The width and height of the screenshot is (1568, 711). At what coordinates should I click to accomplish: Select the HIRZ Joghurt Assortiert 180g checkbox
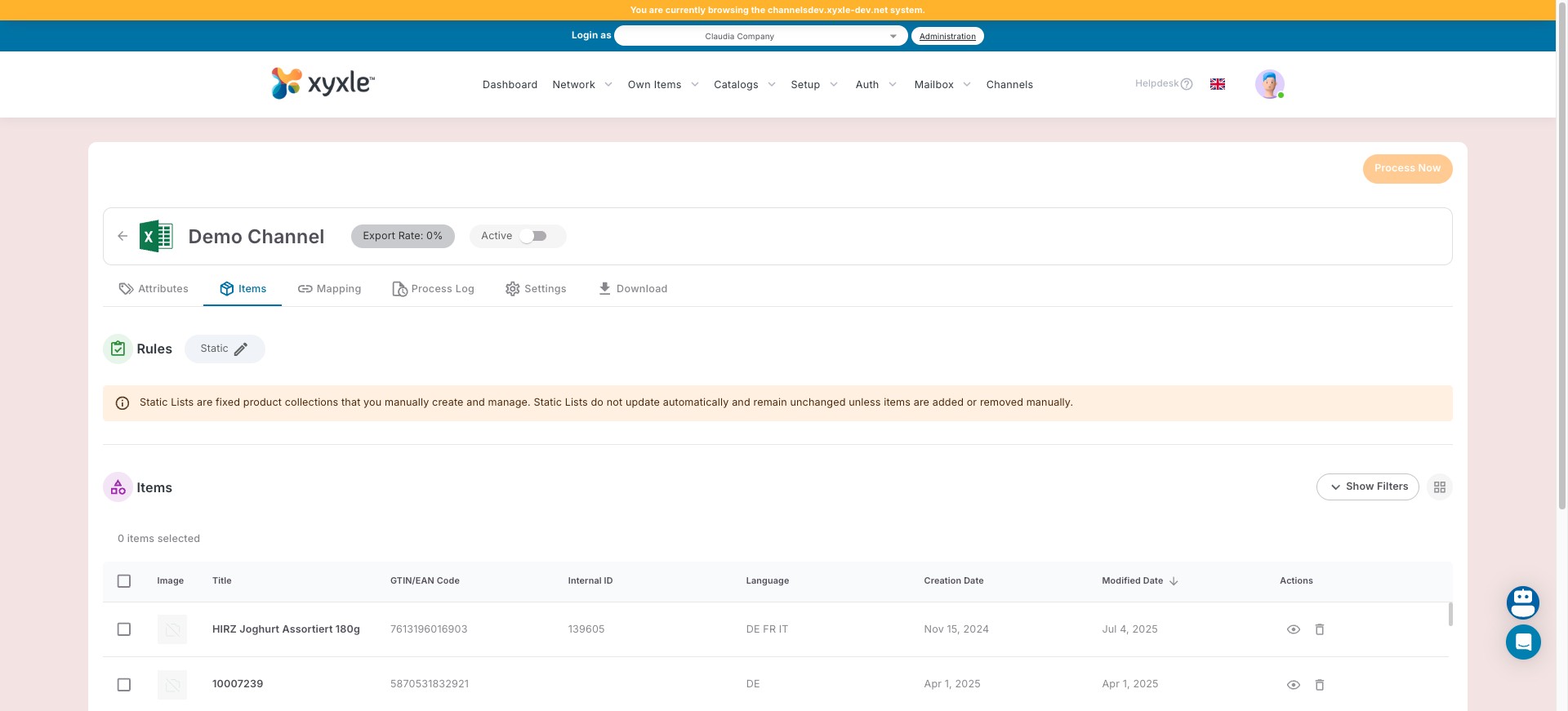pos(124,629)
